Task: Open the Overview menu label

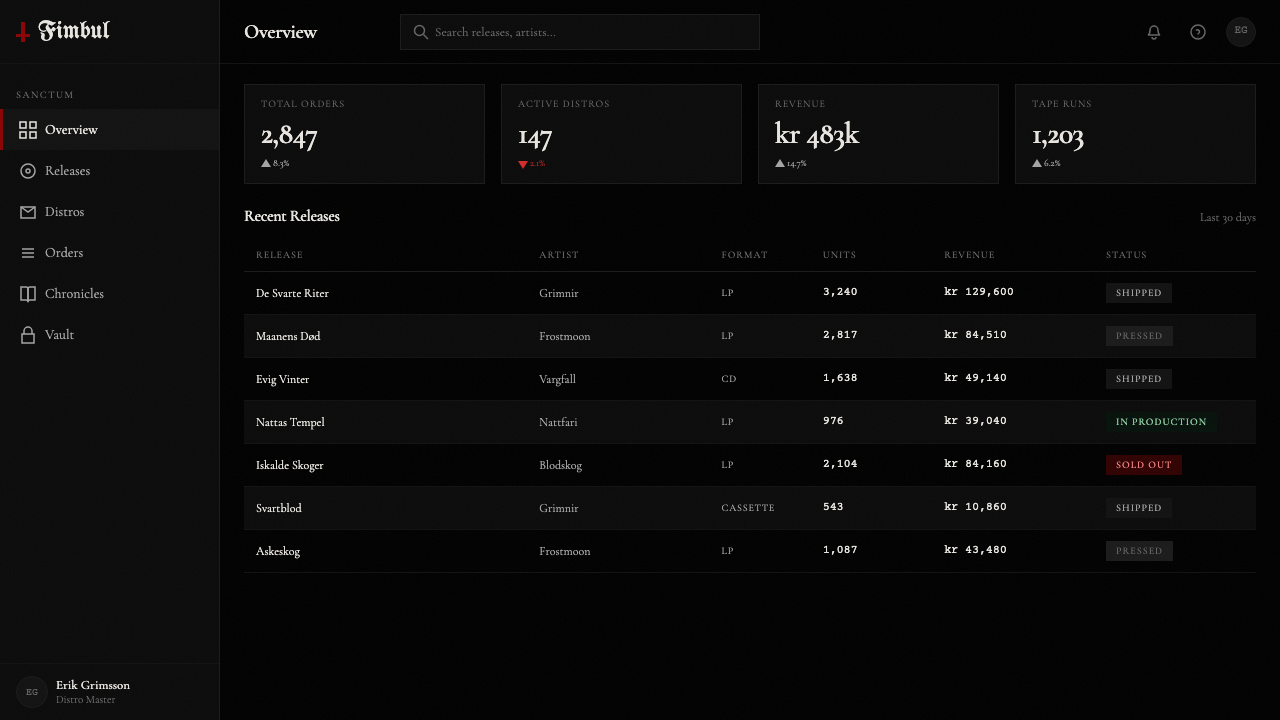Action: pyautogui.click(x=71, y=130)
